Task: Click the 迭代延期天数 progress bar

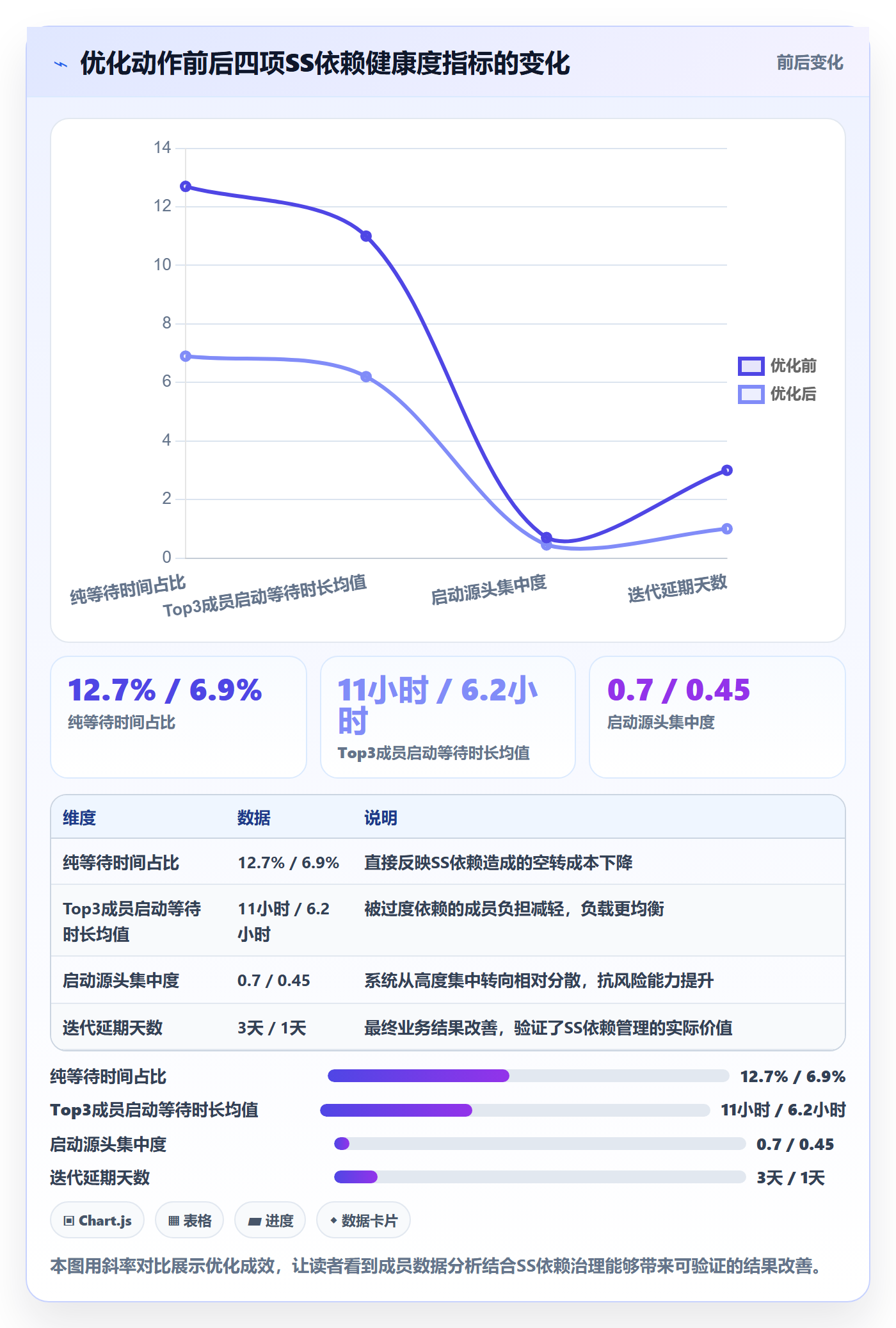Action: 540,1177
